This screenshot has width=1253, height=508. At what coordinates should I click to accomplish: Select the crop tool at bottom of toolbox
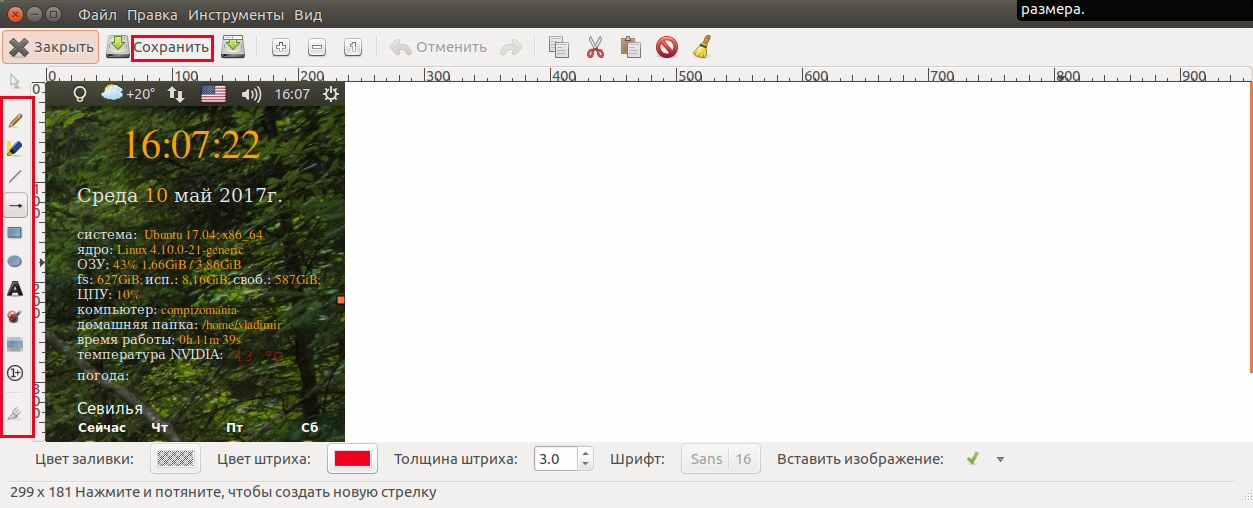(15, 413)
